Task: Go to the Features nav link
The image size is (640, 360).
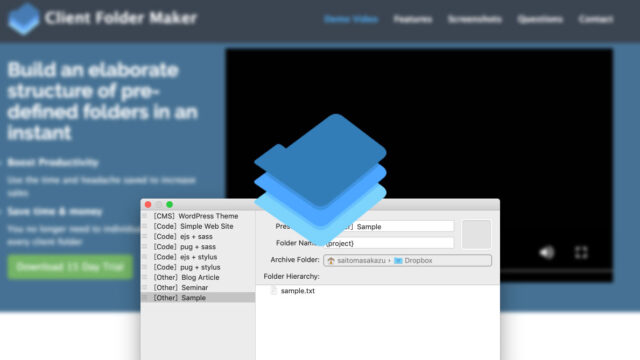Action: [413, 19]
